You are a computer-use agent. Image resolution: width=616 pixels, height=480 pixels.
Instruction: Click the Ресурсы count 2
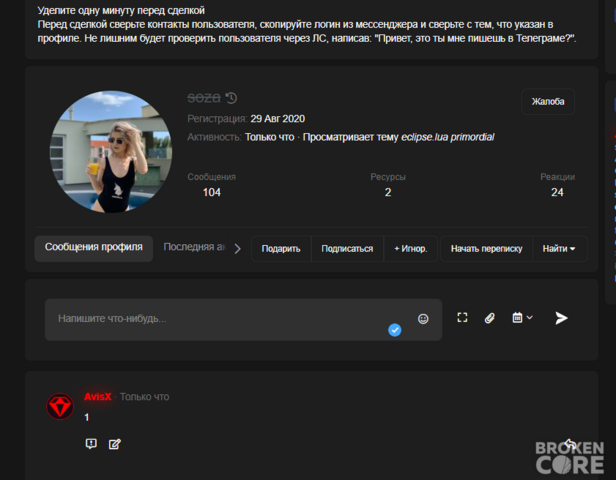[388, 192]
